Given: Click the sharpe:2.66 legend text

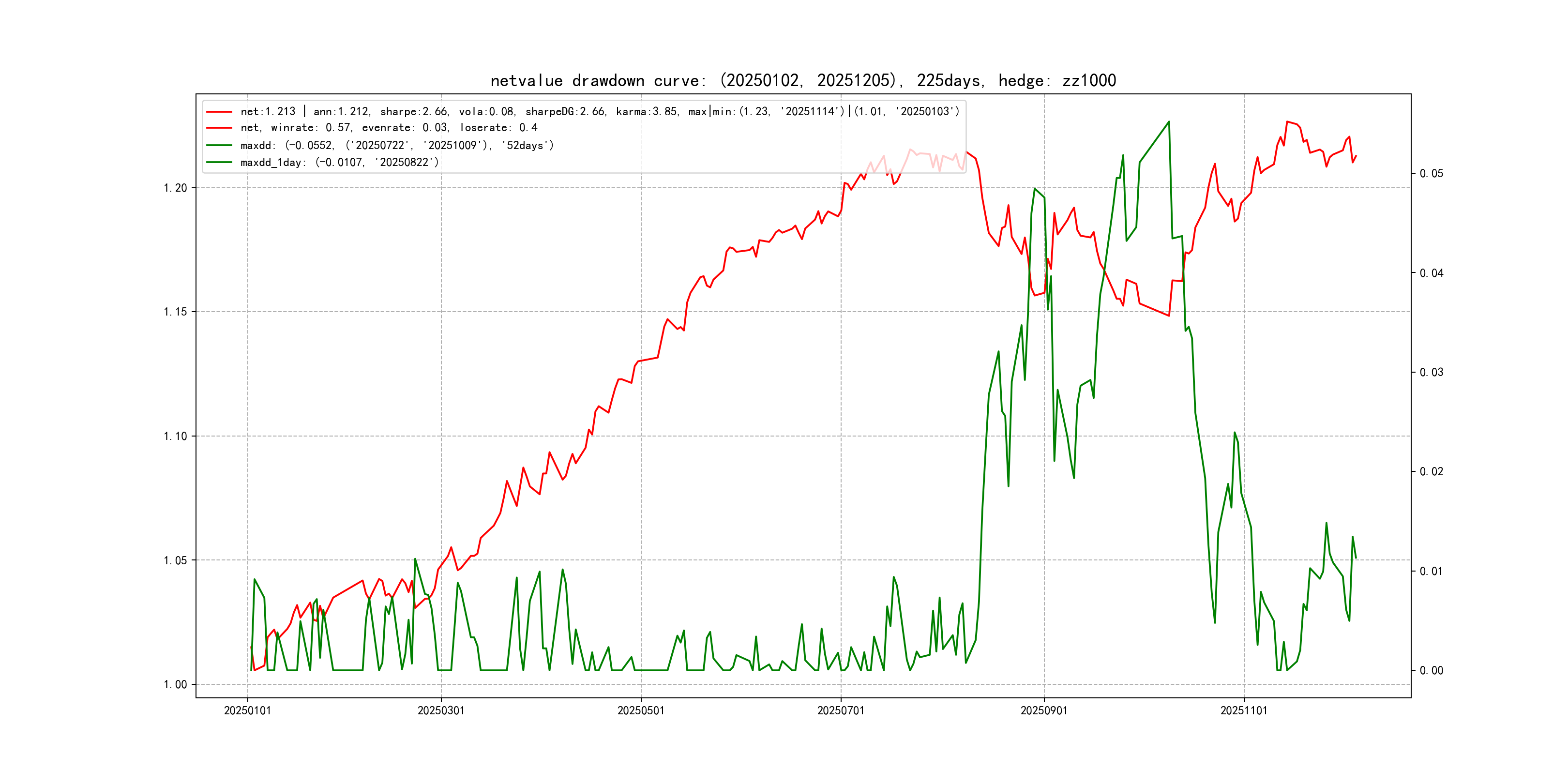Looking at the screenshot, I should coord(414,112).
